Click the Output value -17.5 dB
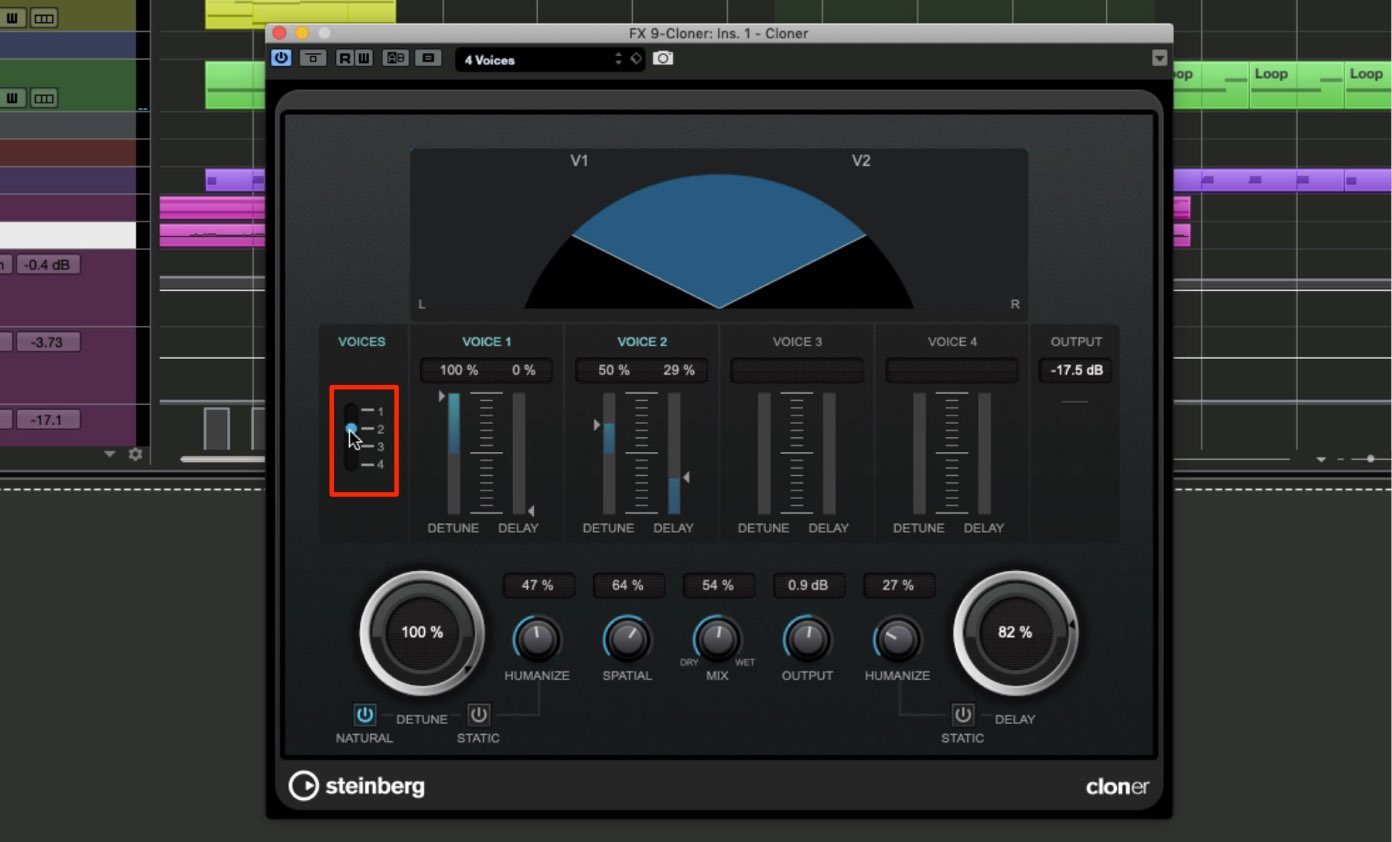The width and height of the screenshot is (1392, 842). pyautogui.click(x=1076, y=370)
